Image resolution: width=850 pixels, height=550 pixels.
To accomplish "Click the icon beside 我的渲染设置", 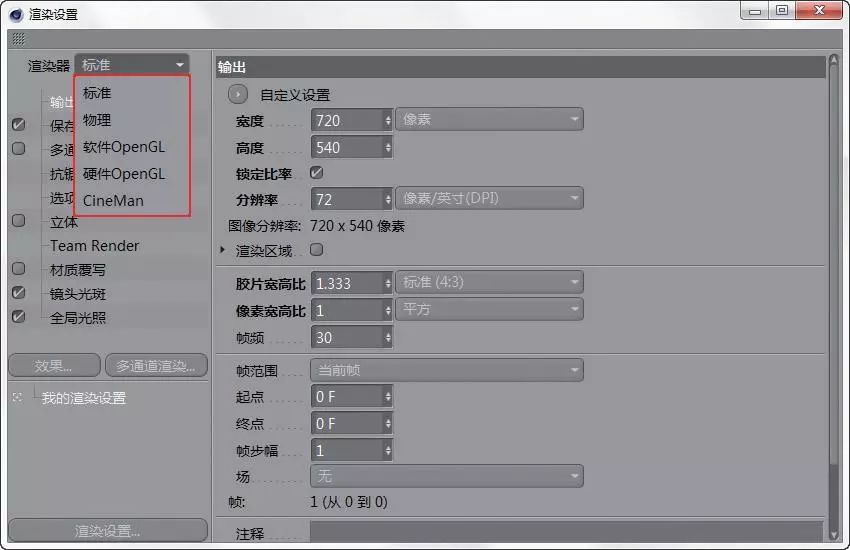I will [x=18, y=398].
